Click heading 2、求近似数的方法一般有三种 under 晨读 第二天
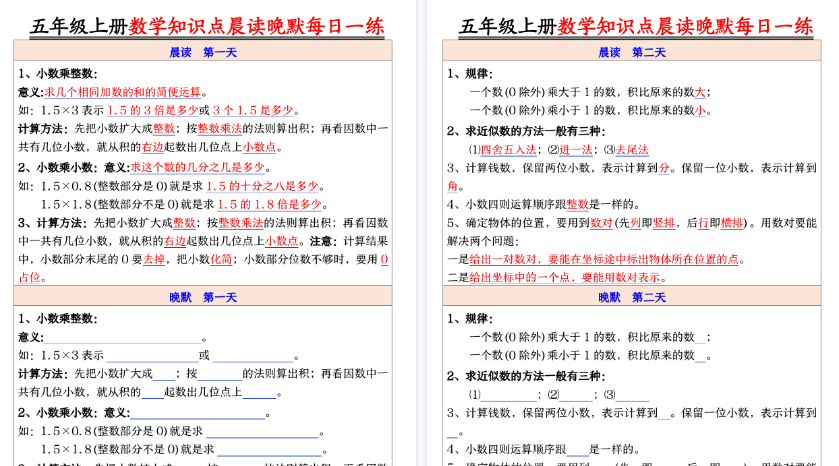Image resolution: width=839 pixels, height=466 pixels. pyautogui.click(x=527, y=131)
